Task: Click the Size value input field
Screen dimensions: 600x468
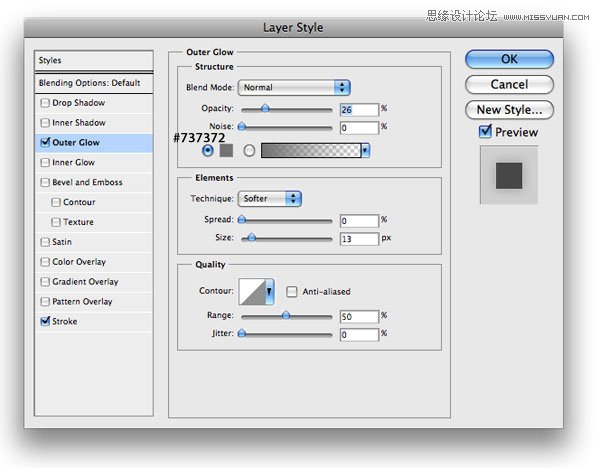Action: [x=359, y=239]
